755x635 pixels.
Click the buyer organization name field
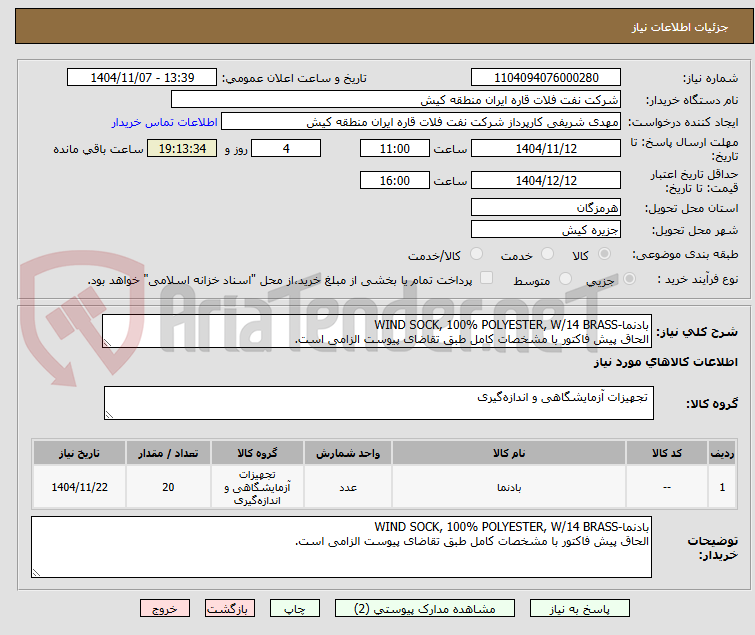pyautogui.click(x=396, y=100)
